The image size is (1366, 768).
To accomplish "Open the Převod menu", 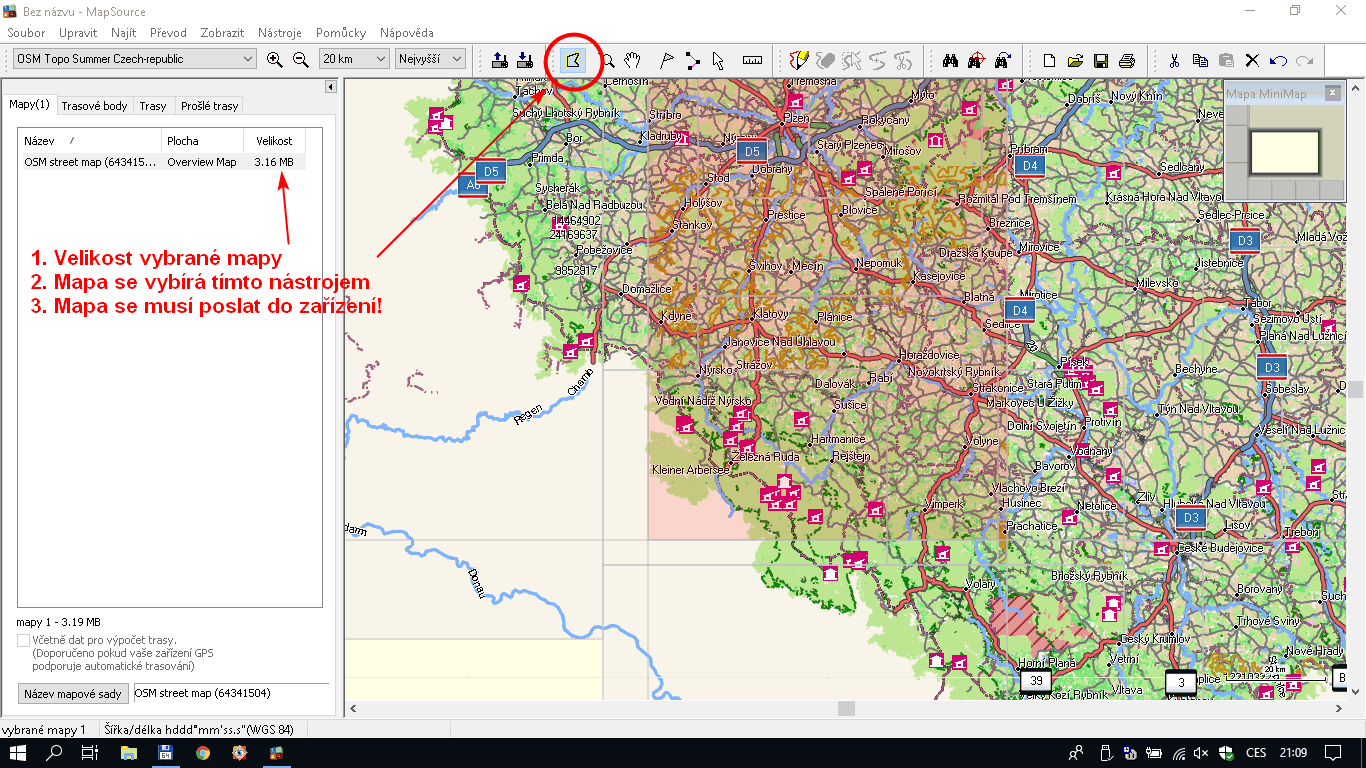I will [168, 33].
